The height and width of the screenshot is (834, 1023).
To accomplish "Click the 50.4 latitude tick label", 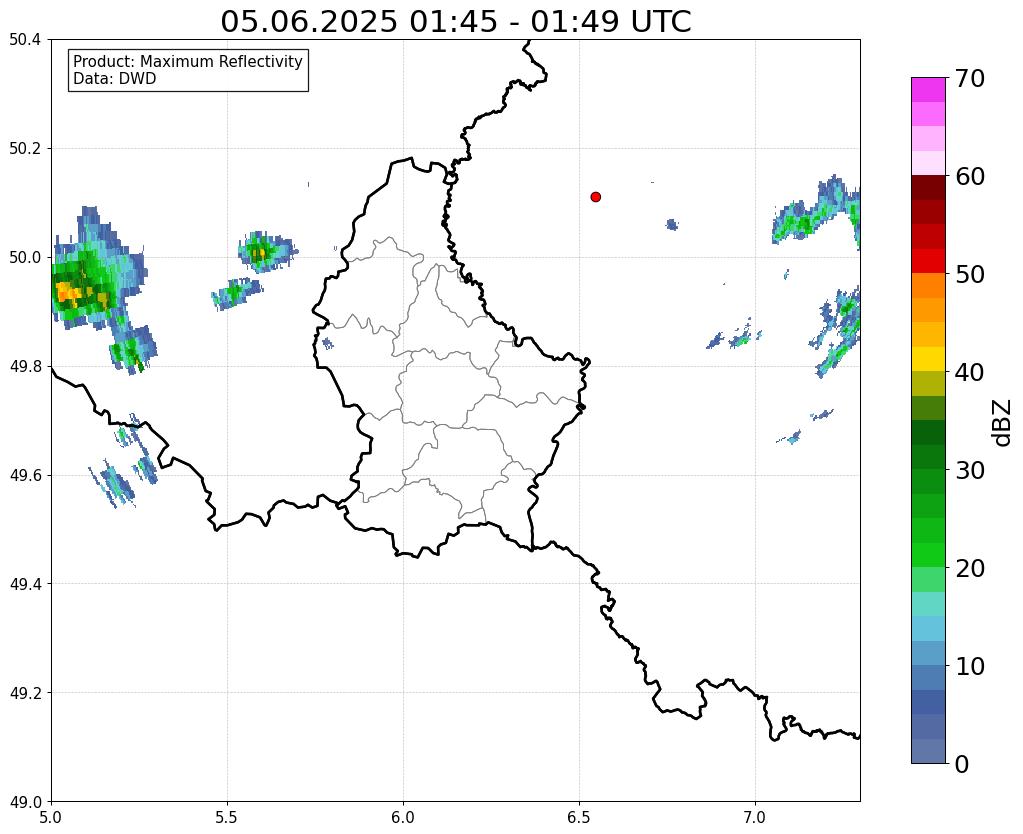I will 25,40.
